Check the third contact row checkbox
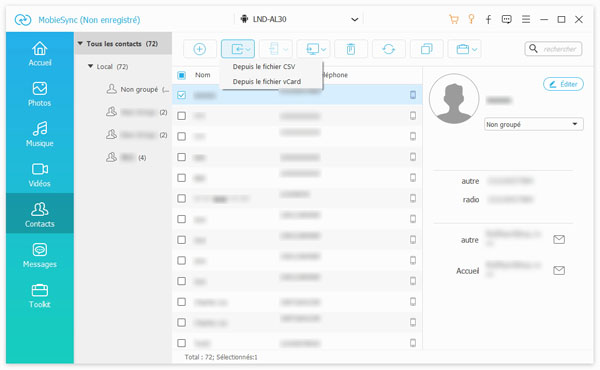Screen dimensions: 600x370 tap(181, 136)
